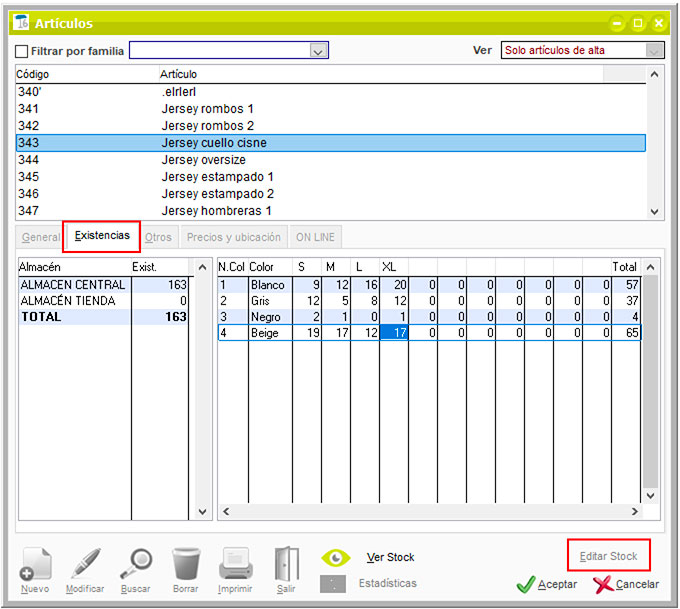680x609 pixels.
Task: Switch to the Otros tab
Action: (158, 237)
